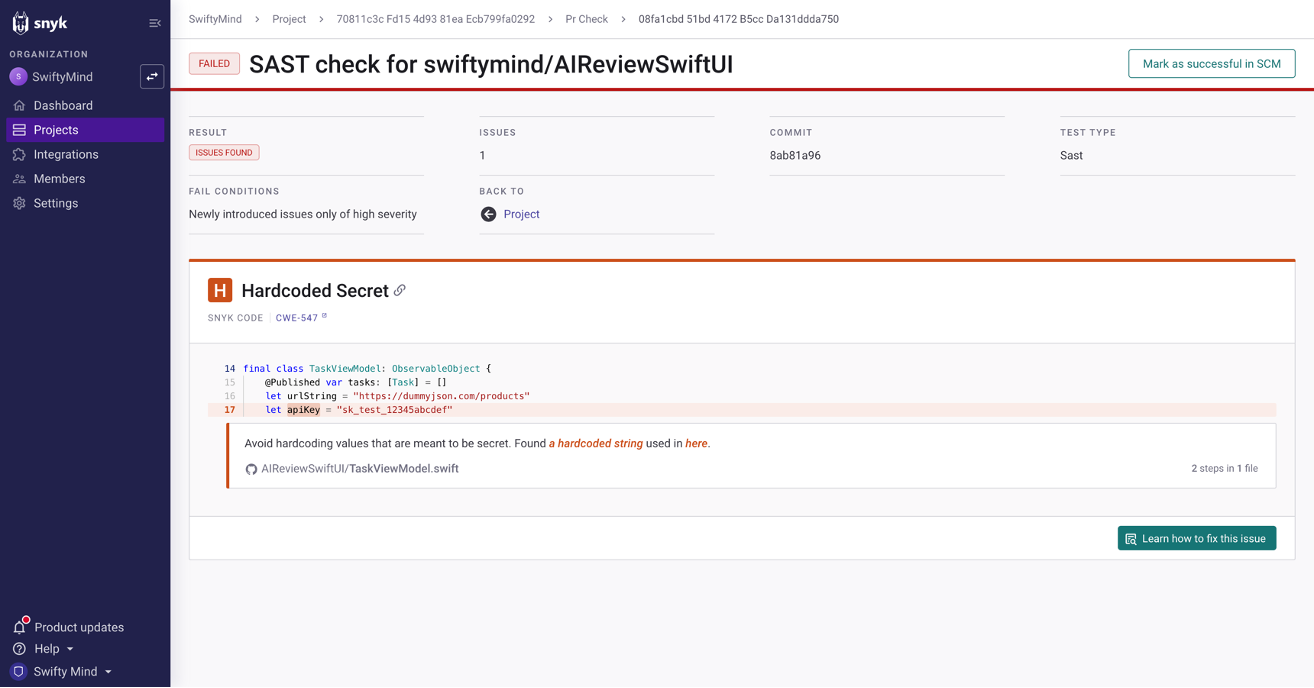Copy Hardcoded Secret permalink icon
The height and width of the screenshot is (688, 1314).
pos(399,290)
